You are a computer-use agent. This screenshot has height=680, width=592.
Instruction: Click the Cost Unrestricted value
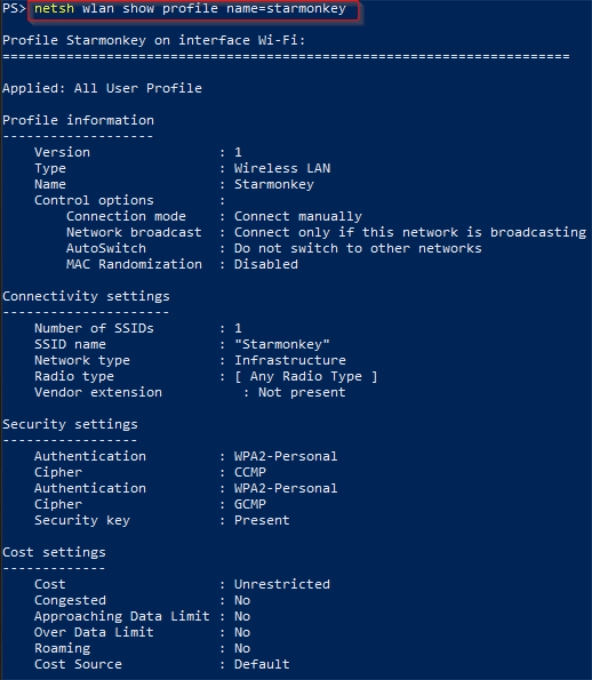click(x=282, y=584)
